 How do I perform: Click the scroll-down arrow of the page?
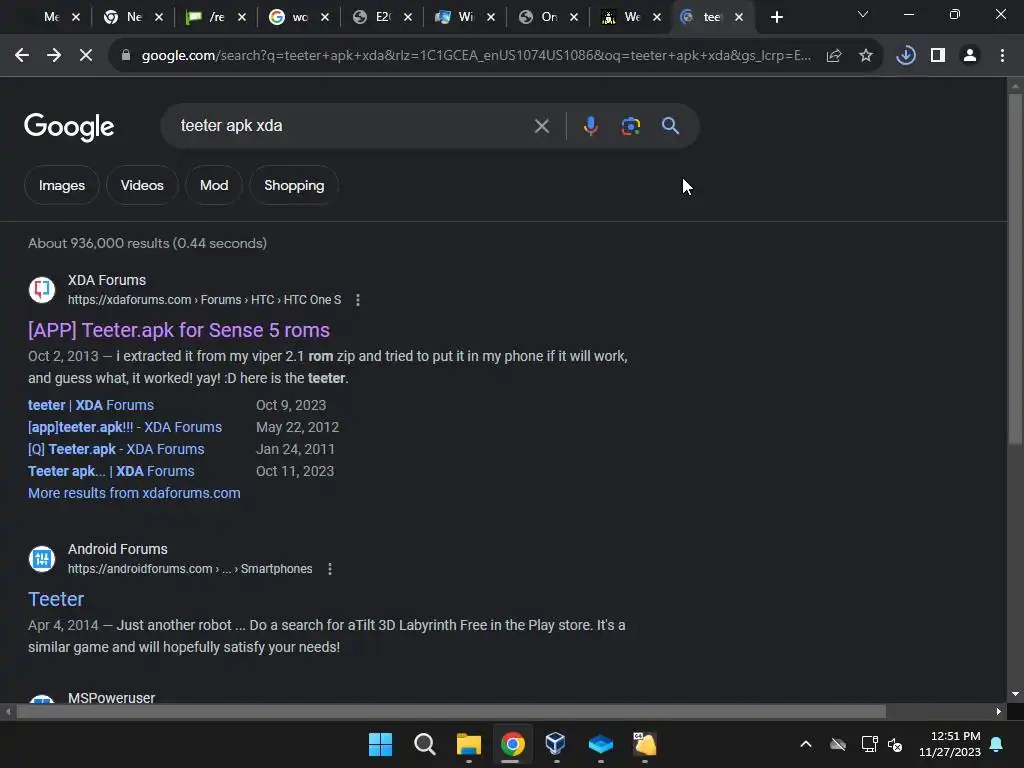[x=1015, y=694]
